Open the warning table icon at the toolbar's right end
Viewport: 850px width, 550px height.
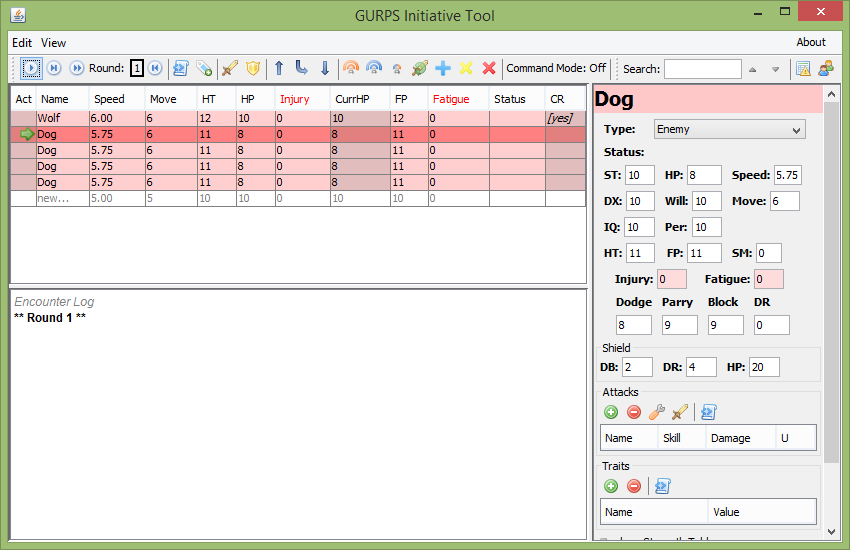(803, 69)
